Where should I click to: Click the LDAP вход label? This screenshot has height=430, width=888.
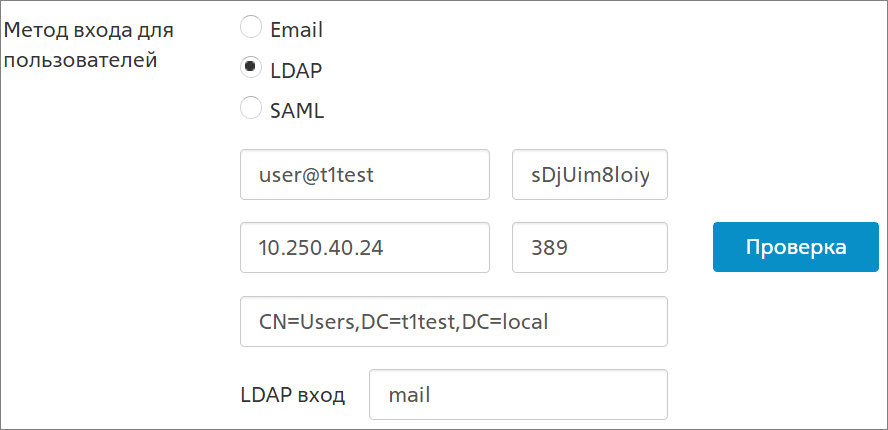click(x=293, y=395)
